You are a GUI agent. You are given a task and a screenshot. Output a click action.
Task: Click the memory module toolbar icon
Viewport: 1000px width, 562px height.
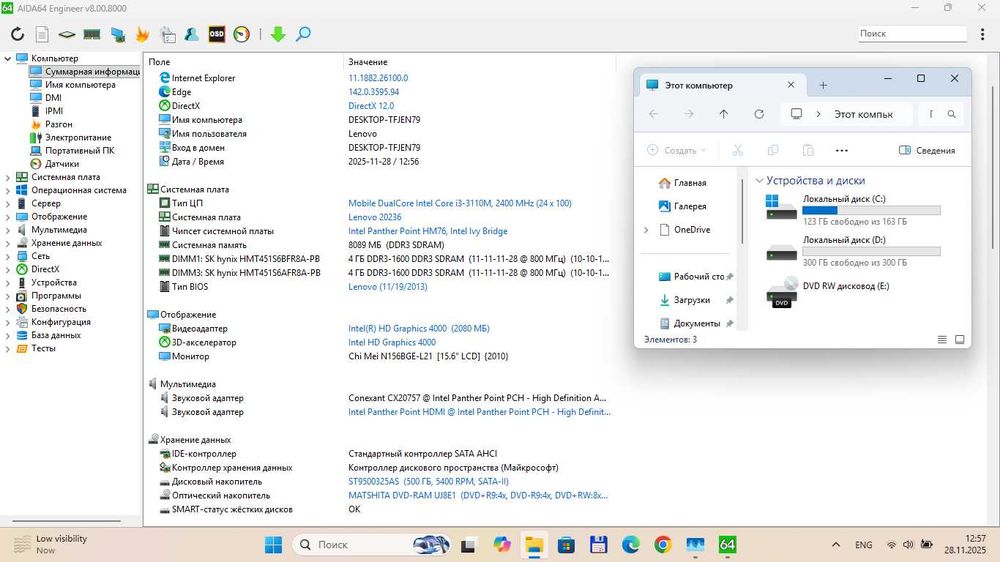[x=92, y=34]
